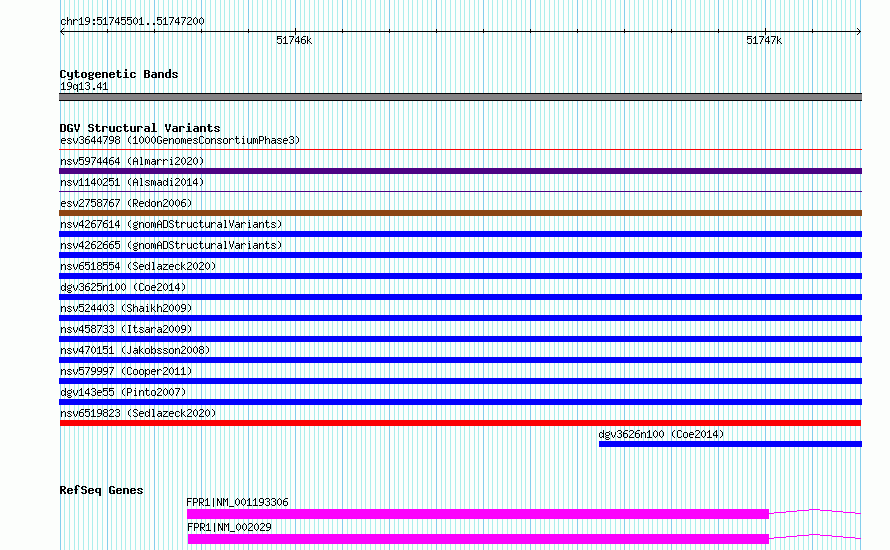Open variant esv3644798 (1000GenomesConsortiumPhase3)
The image size is (890, 550).
180,140
